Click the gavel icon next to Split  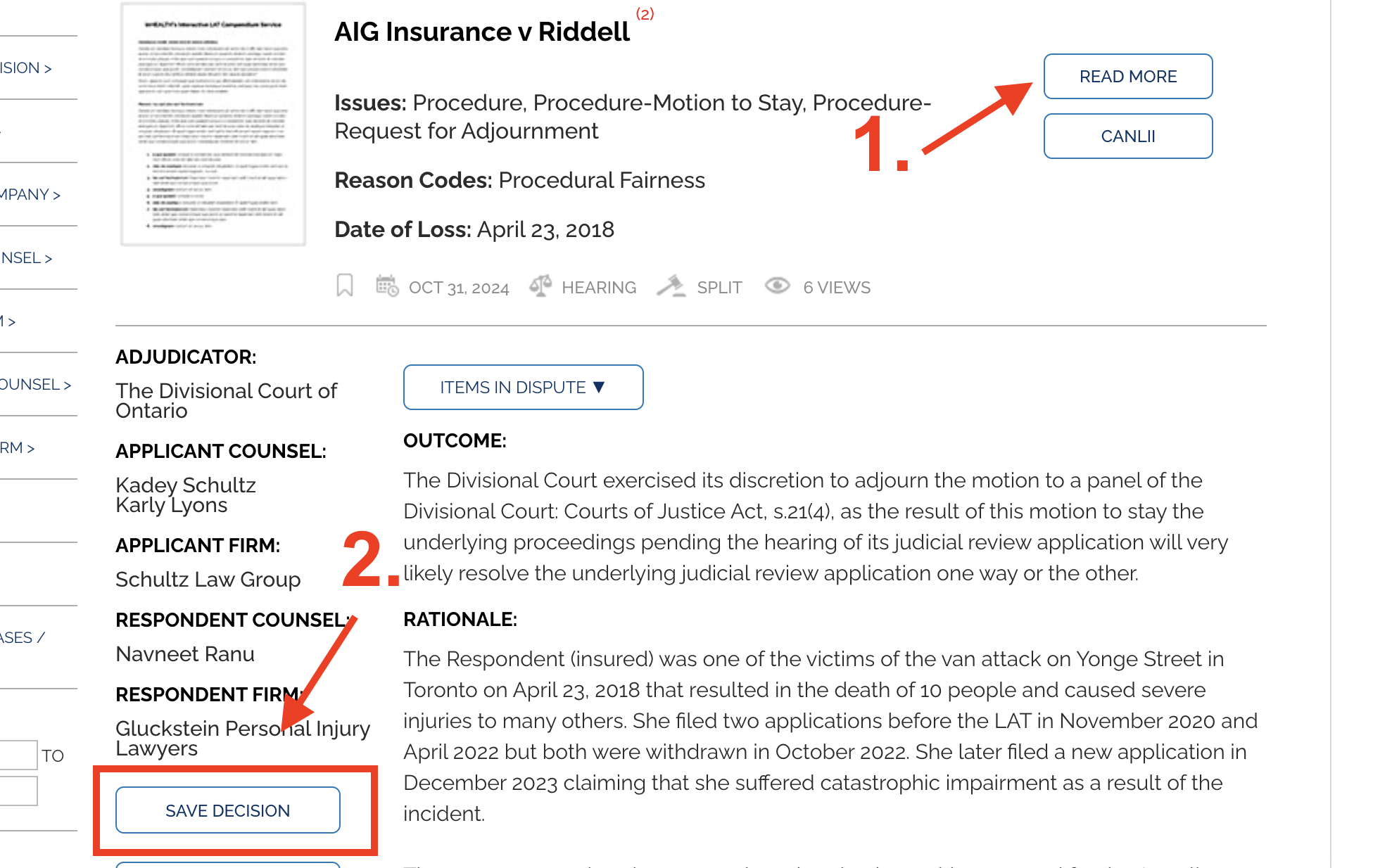coord(671,286)
